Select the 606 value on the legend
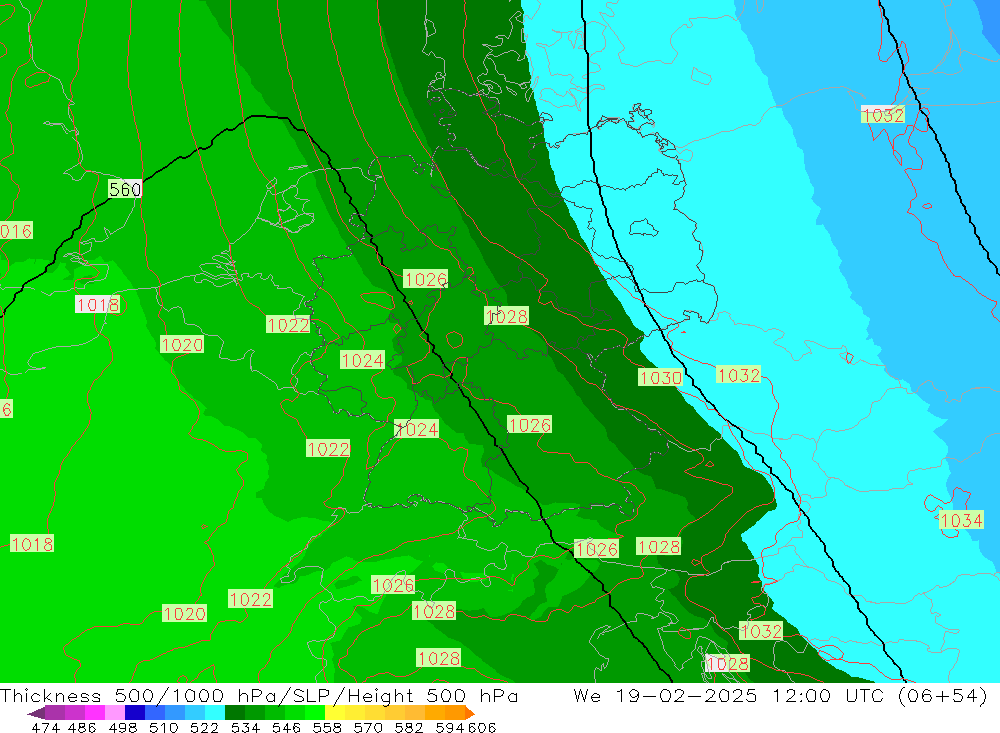This screenshot has height=733, width=1000. (x=480, y=727)
